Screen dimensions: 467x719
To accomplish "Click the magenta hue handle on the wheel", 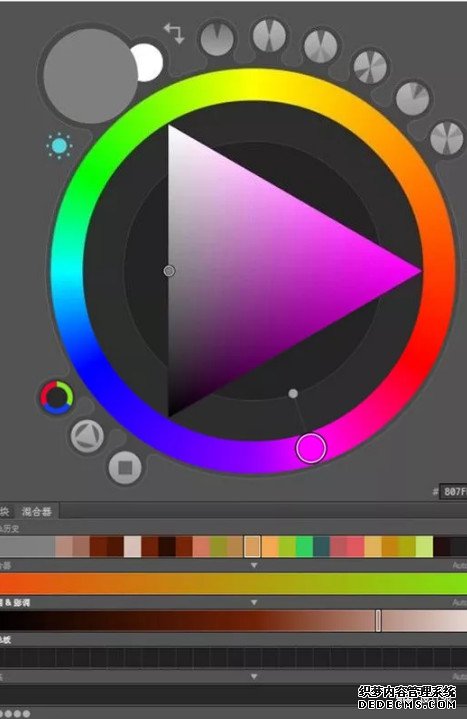I will click(311, 448).
